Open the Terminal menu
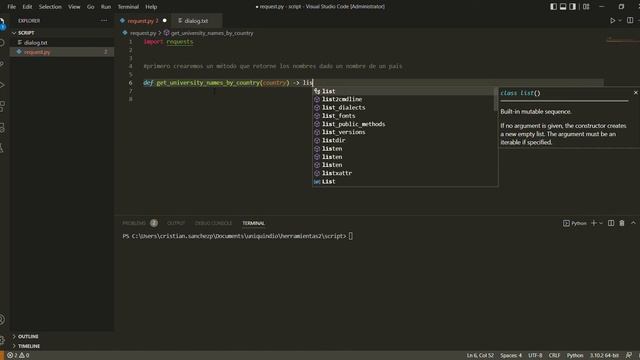The height and width of the screenshot is (360, 640). (x=128, y=7)
